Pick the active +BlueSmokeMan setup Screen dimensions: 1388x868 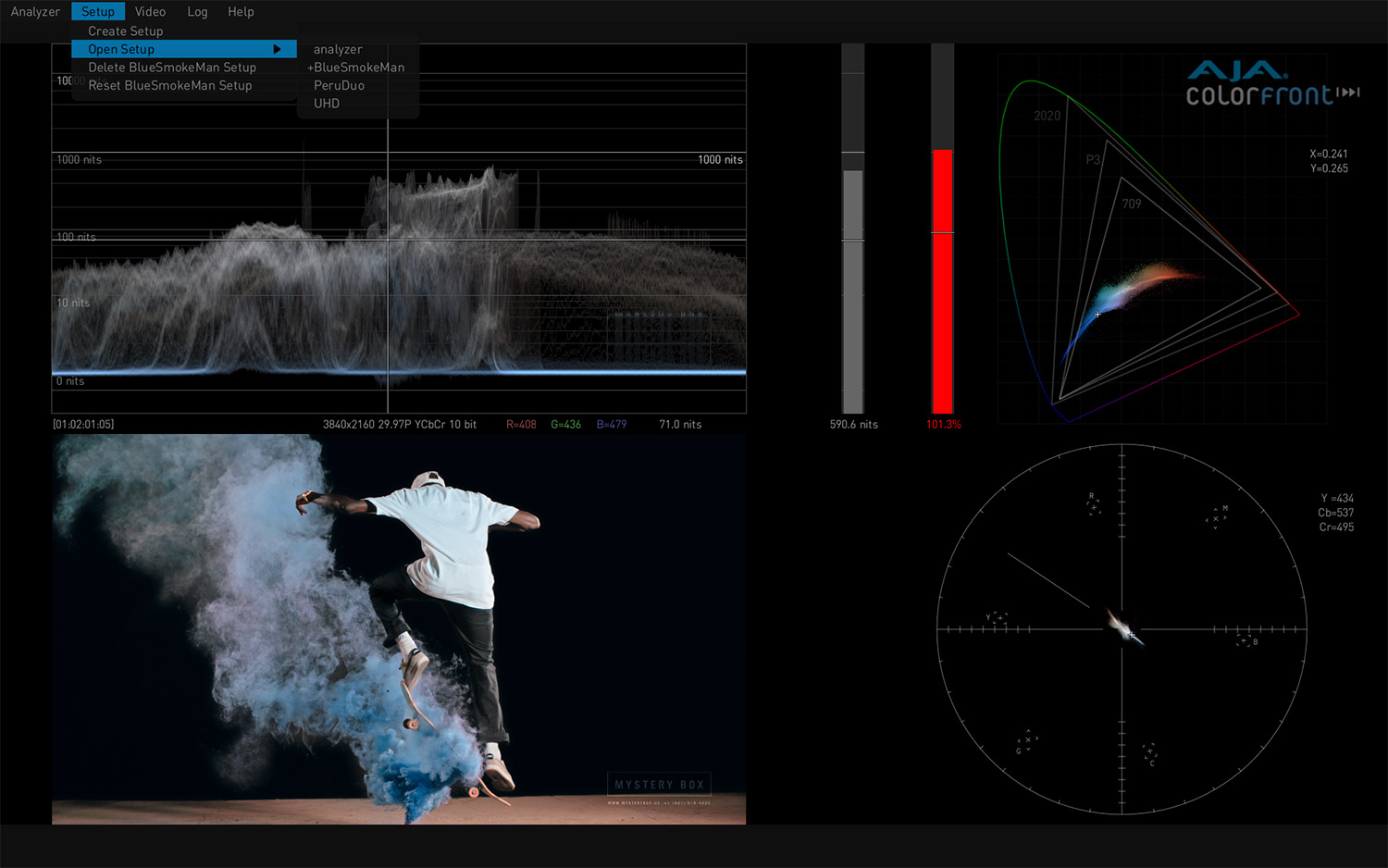point(356,68)
